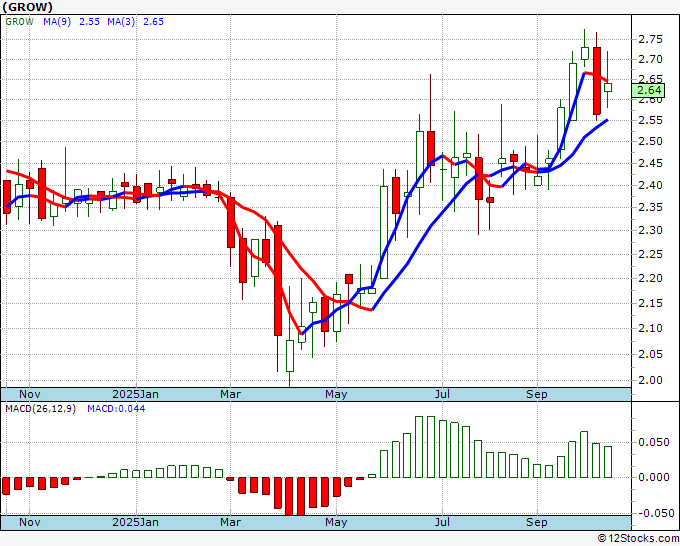Click the MA(3) 2.65 legend entry
Screen dimensions: 680x546
(x=138, y=22)
